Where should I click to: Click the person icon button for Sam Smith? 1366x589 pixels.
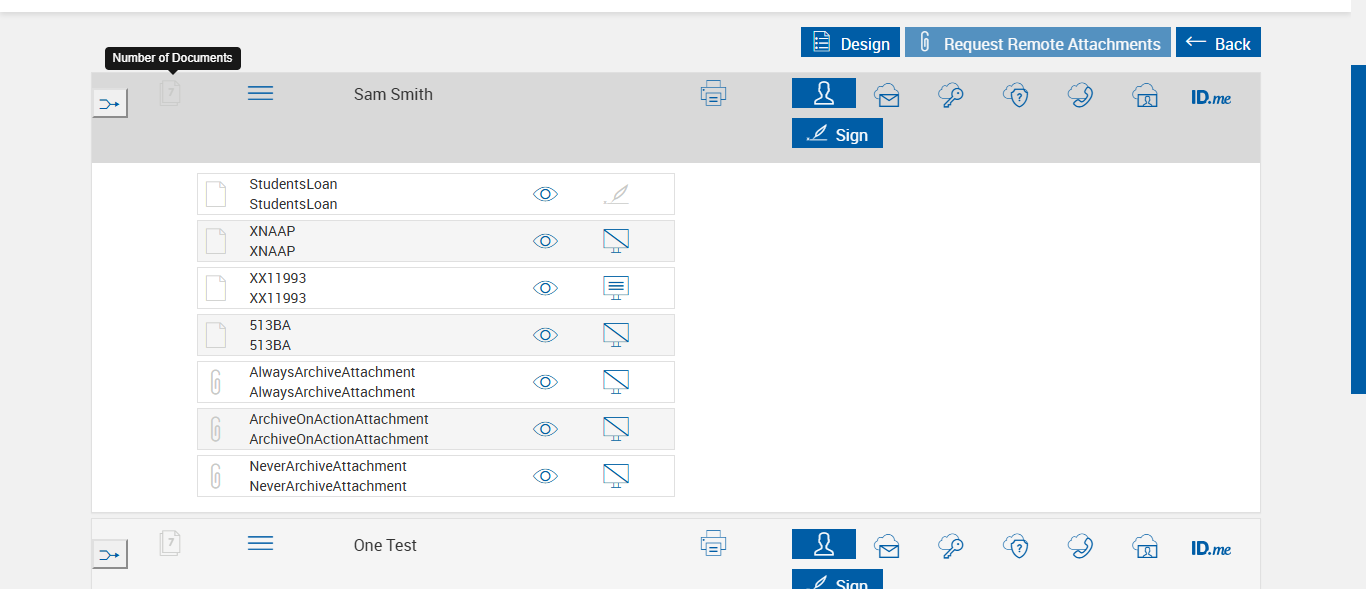coord(823,93)
